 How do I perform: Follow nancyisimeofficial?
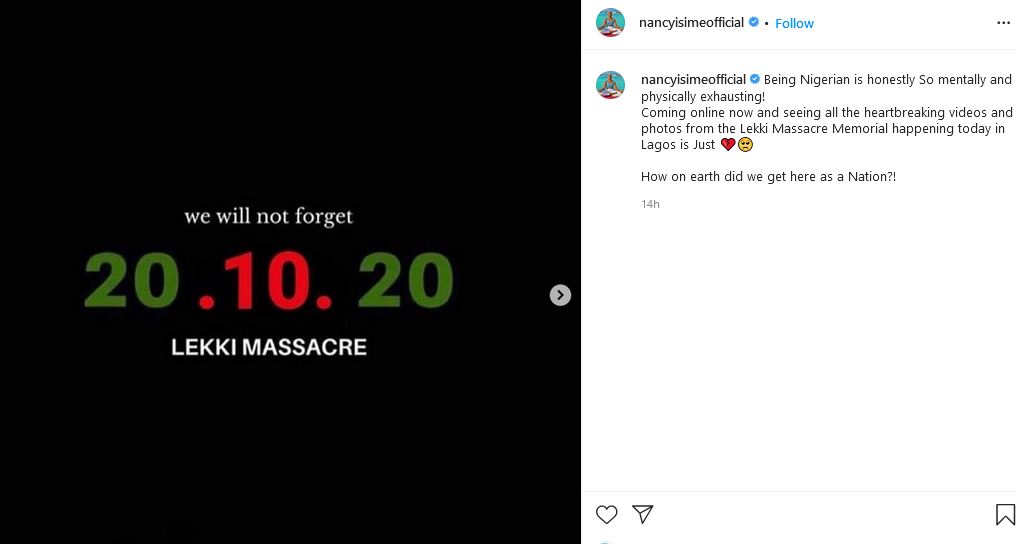click(794, 23)
